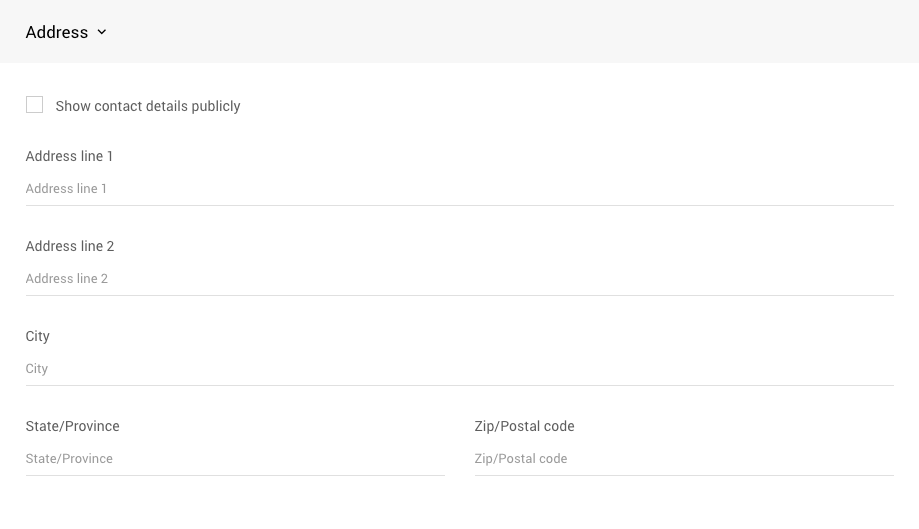Viewport: 919px width, 529px height.
Task: Click the Address line 1 field label
Action: coord(70,156)
